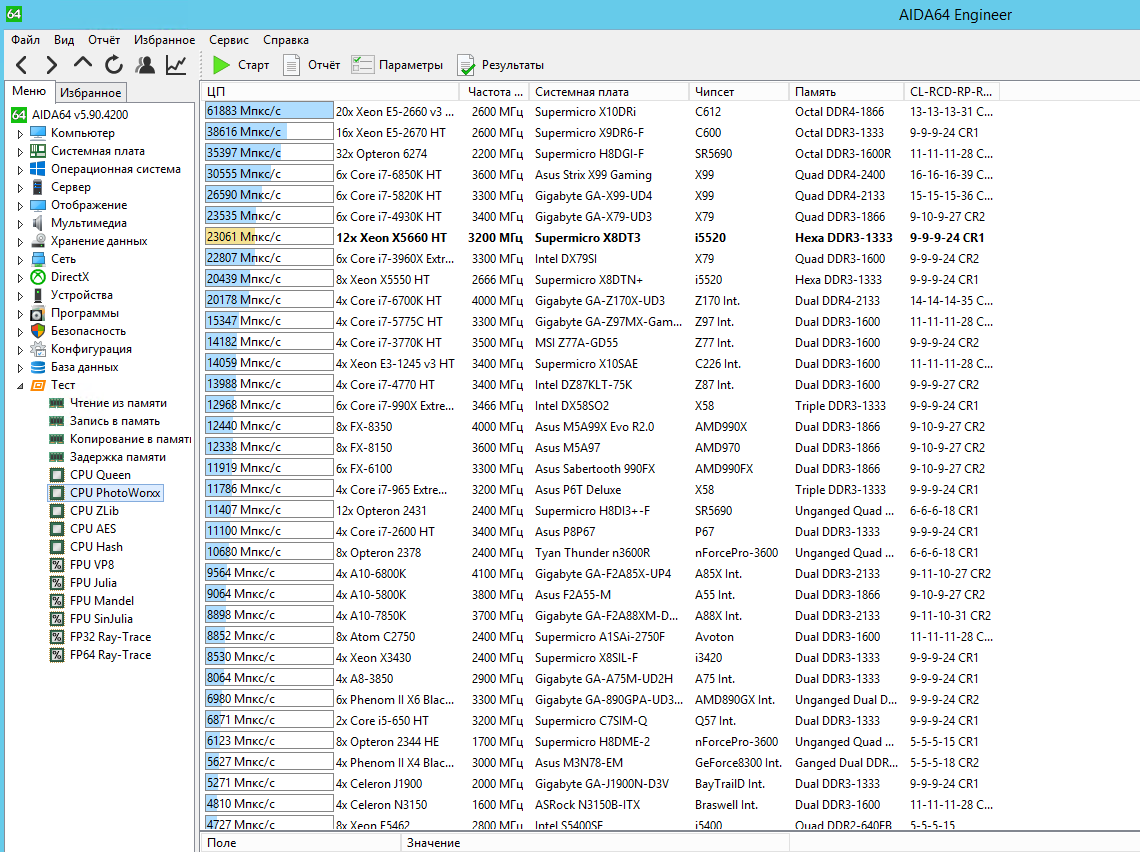
Task: Expand the Операционная система node
Action: coord(20,170)
